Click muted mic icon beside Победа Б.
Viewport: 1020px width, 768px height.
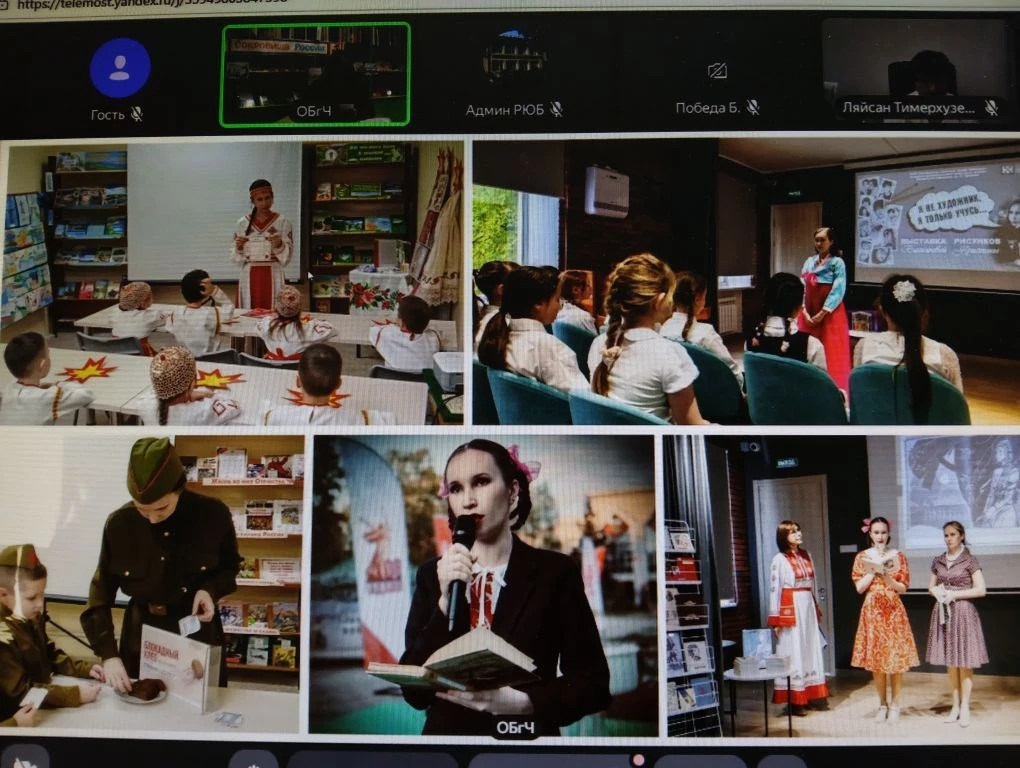point(752,108)
